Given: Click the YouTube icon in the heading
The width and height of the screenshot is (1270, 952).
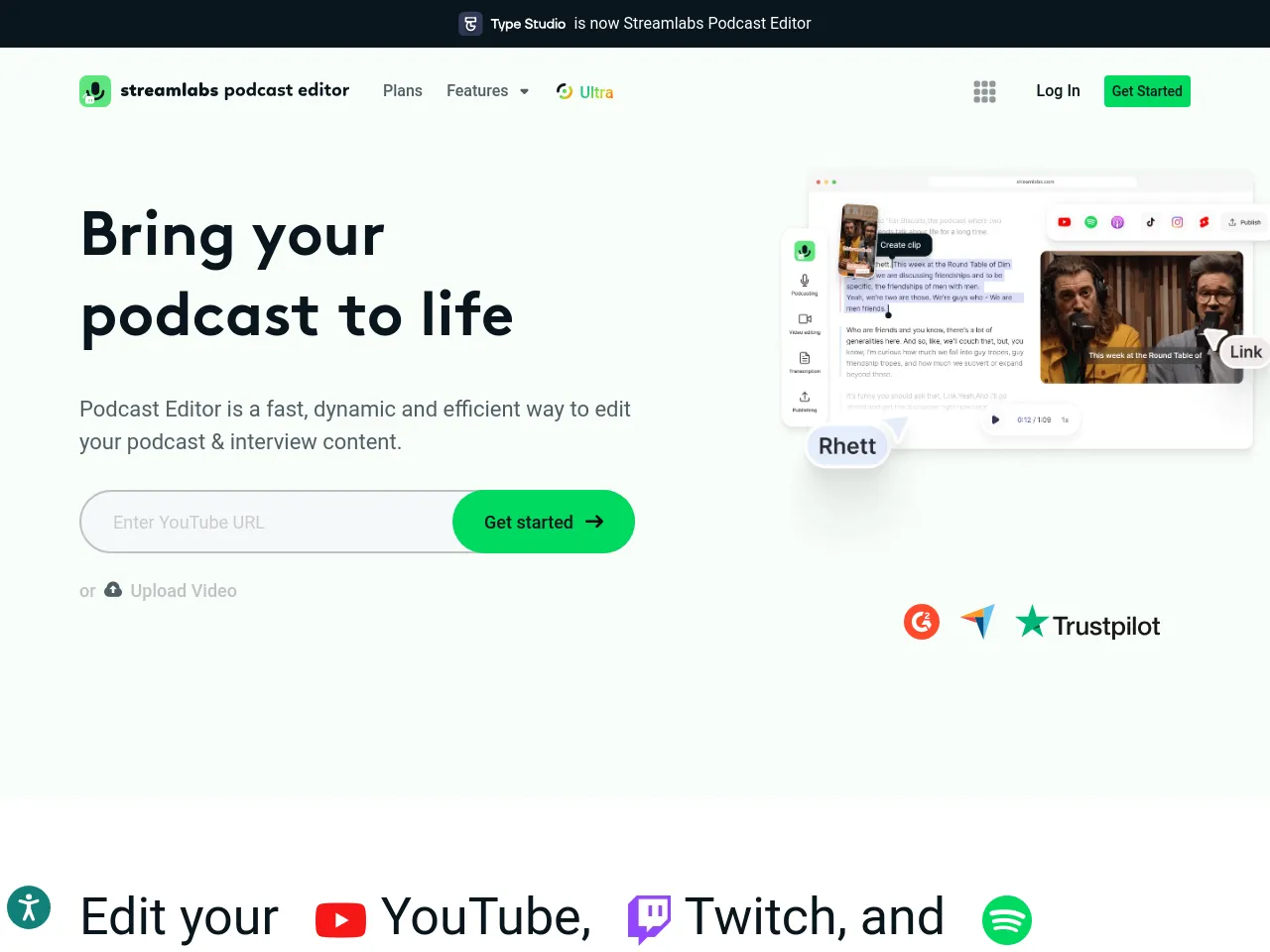Looking at the screenshot, I should pyautogui.click(x=340, y=919).
